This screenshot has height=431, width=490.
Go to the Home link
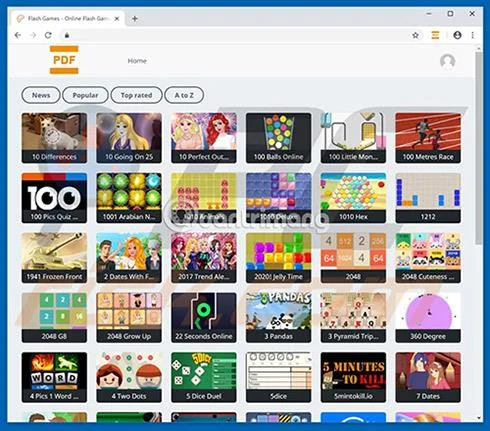coord(137,61)
